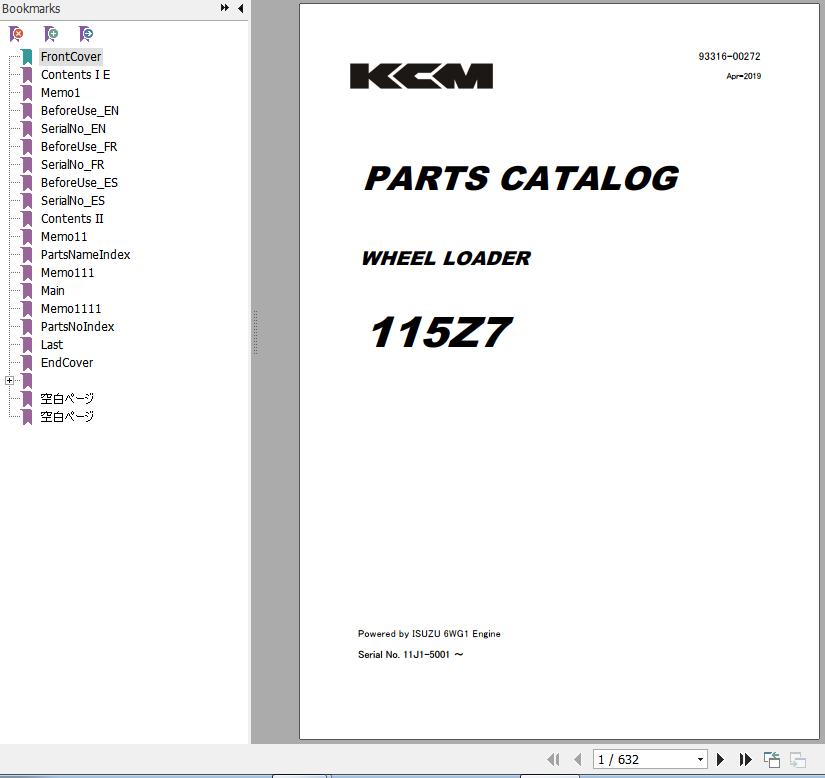
Task: Expand the unnamed bookmark node
Action: point(9,380)
